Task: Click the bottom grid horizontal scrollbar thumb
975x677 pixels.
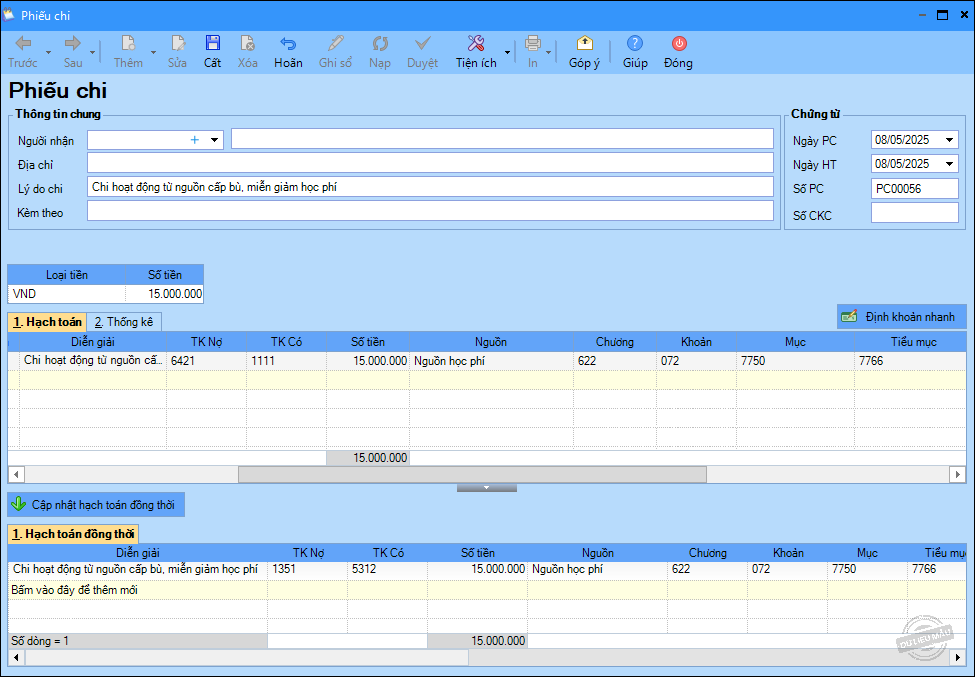Action: [247, 656]
